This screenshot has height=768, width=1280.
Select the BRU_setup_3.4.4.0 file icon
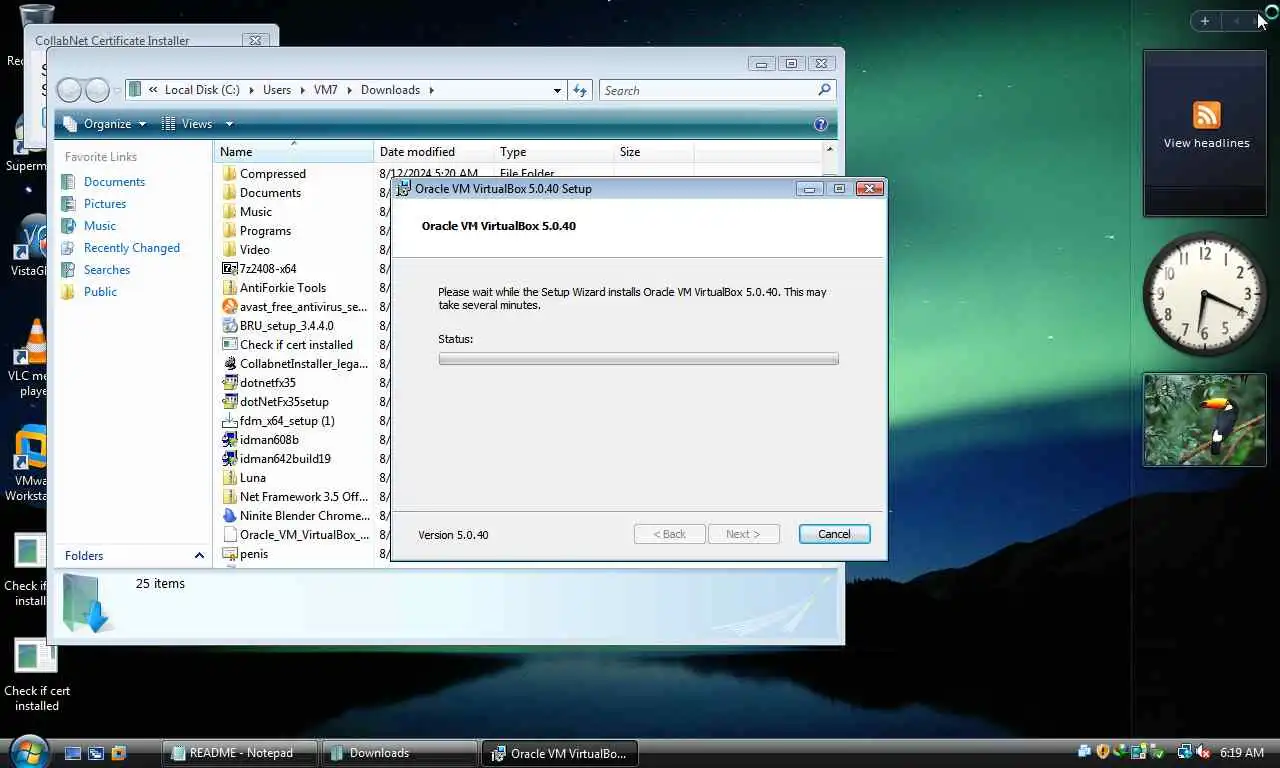click(229, 326)
